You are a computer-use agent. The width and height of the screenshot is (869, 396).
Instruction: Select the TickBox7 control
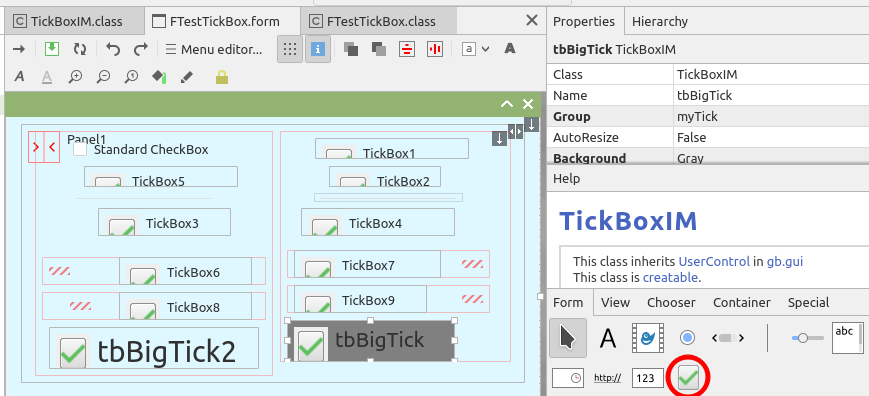[x=367, y=264]
